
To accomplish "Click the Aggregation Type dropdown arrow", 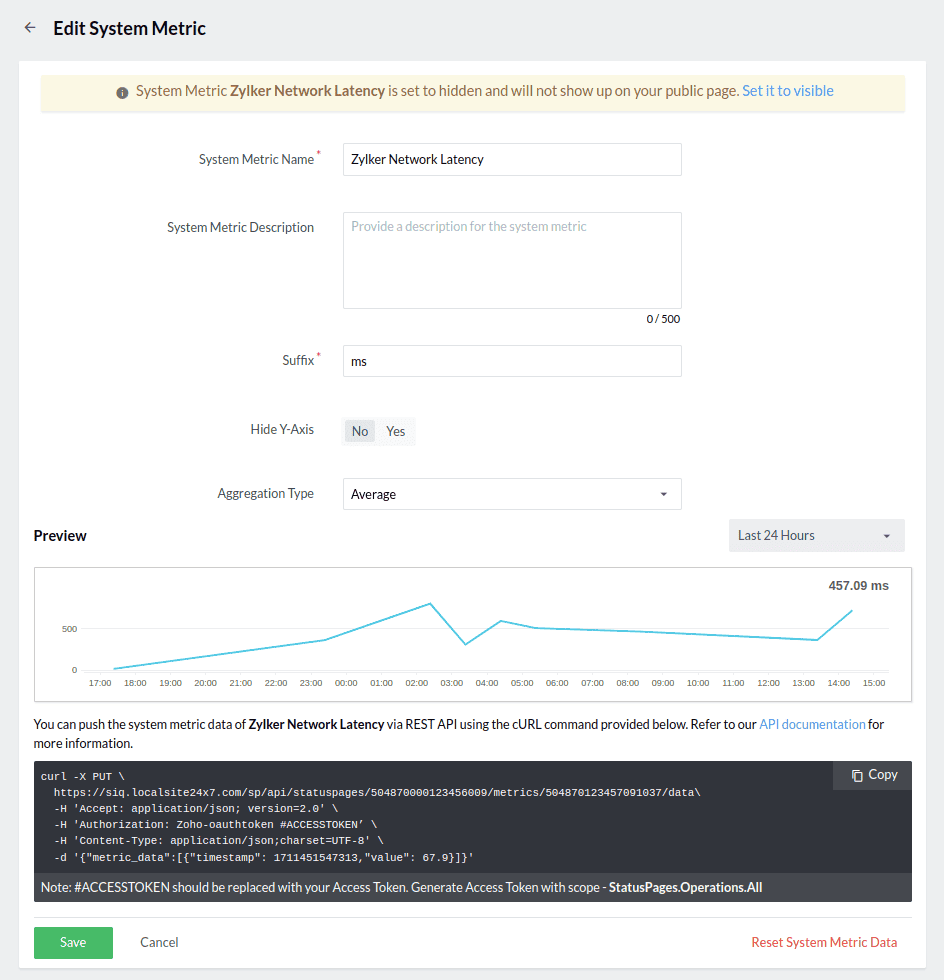I will tap(664, 494).
